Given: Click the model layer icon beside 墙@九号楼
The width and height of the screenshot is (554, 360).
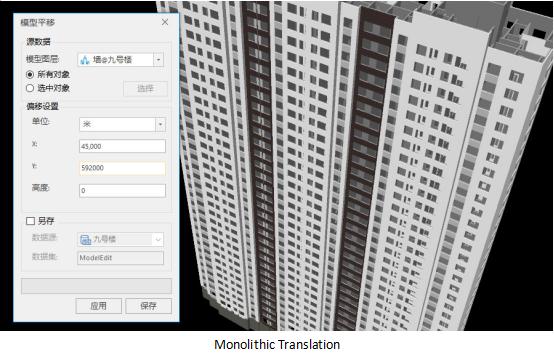Looking at the screenshot, I should (84, 60).
